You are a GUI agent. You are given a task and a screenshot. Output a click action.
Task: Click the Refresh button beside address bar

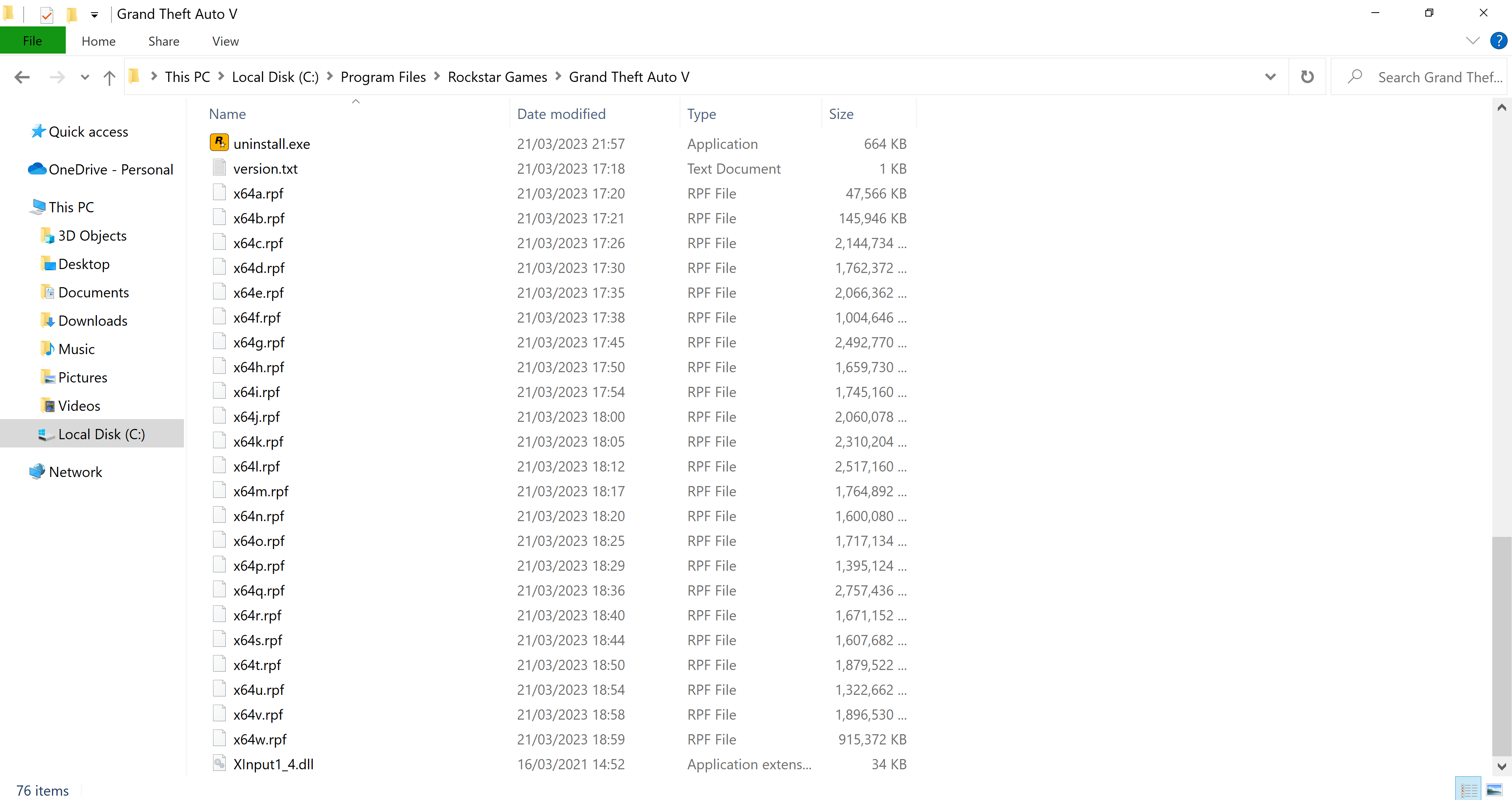[x=1306, y=77]
